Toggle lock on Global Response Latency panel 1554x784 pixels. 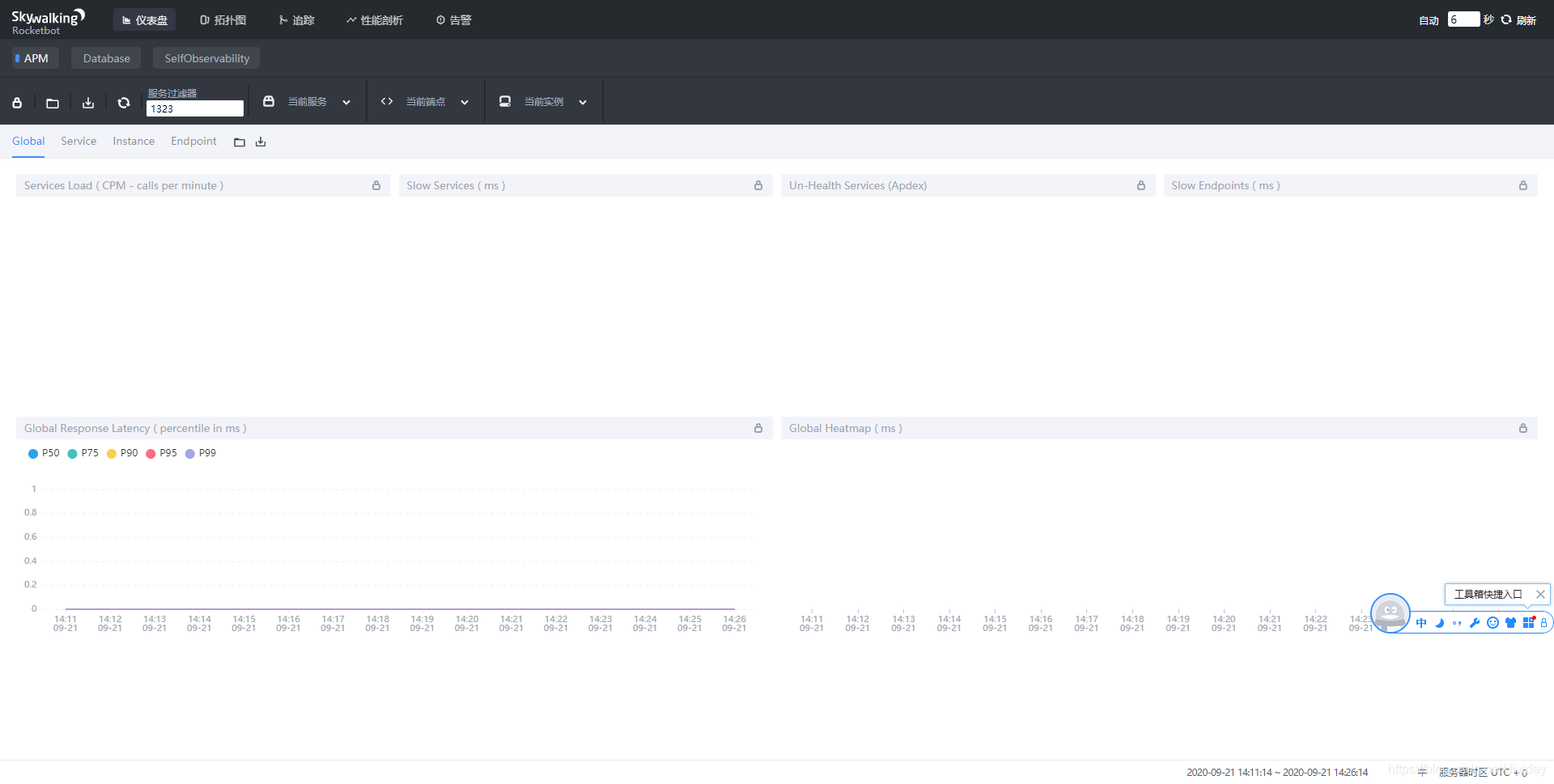click(758, 428)
